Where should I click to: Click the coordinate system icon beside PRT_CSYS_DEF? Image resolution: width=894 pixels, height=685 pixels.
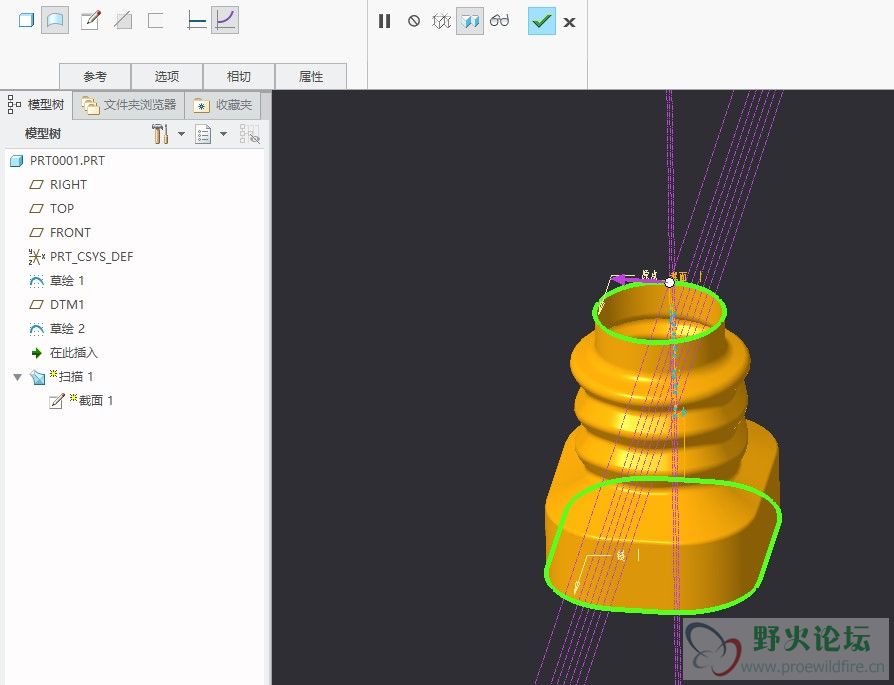point(36,257)
